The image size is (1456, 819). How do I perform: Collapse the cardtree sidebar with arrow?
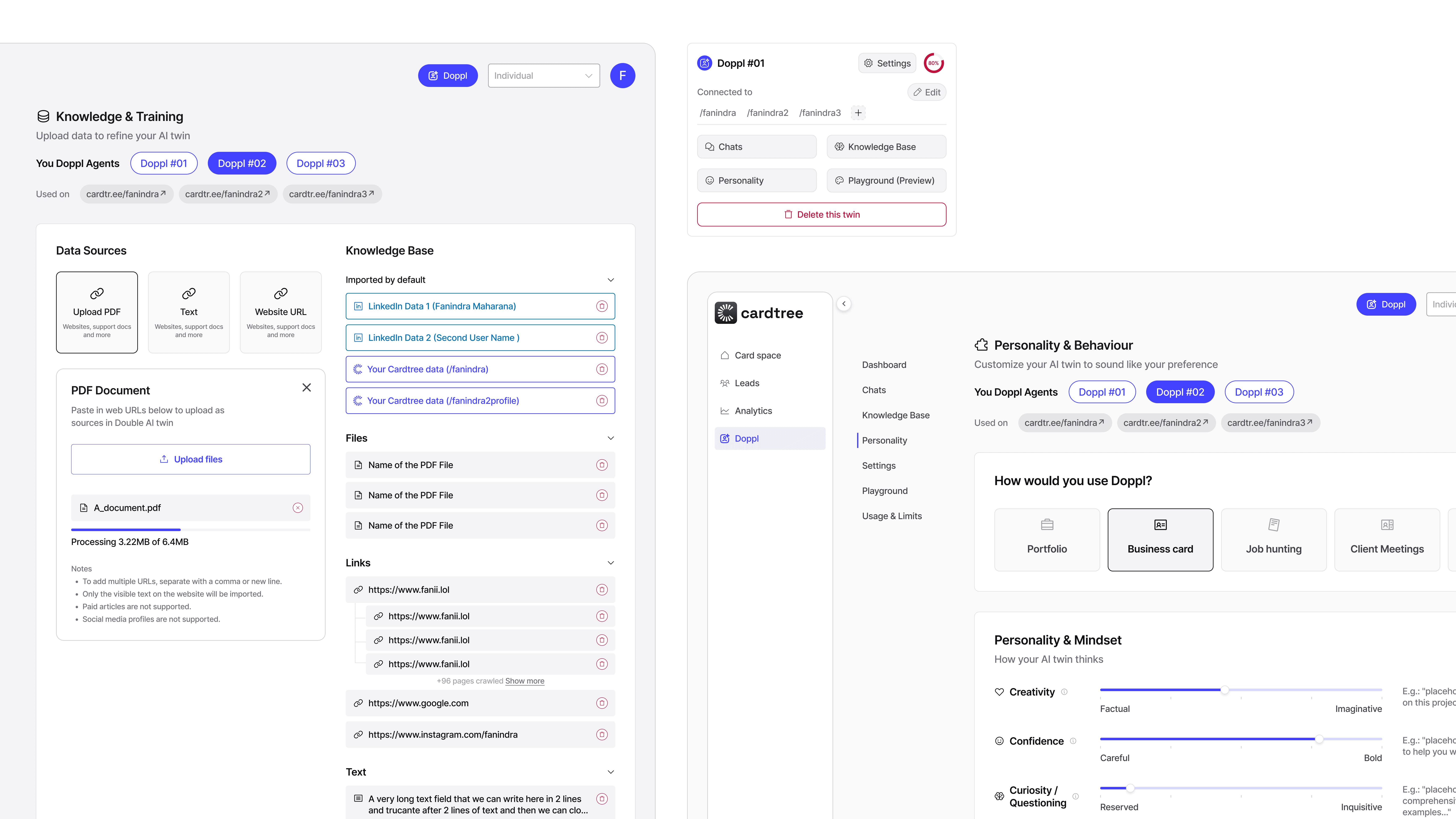click(844, 304)
